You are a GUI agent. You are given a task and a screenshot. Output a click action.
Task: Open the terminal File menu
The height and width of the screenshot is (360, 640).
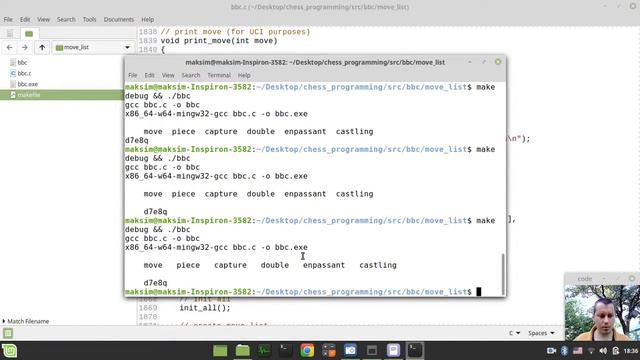coord(133,75)
